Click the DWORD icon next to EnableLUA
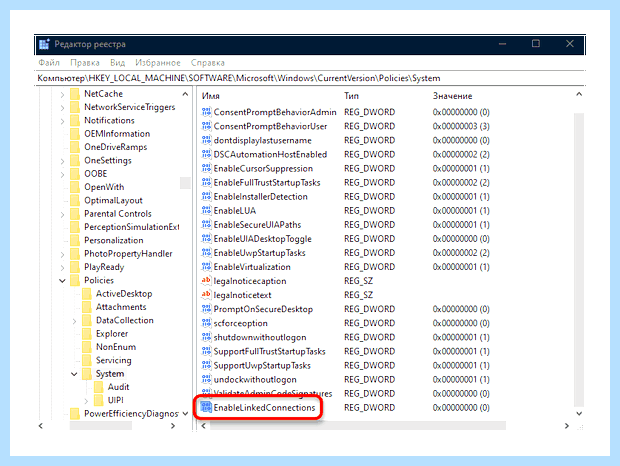The width and height of the screenshot is (620, 466). [206, 211]
